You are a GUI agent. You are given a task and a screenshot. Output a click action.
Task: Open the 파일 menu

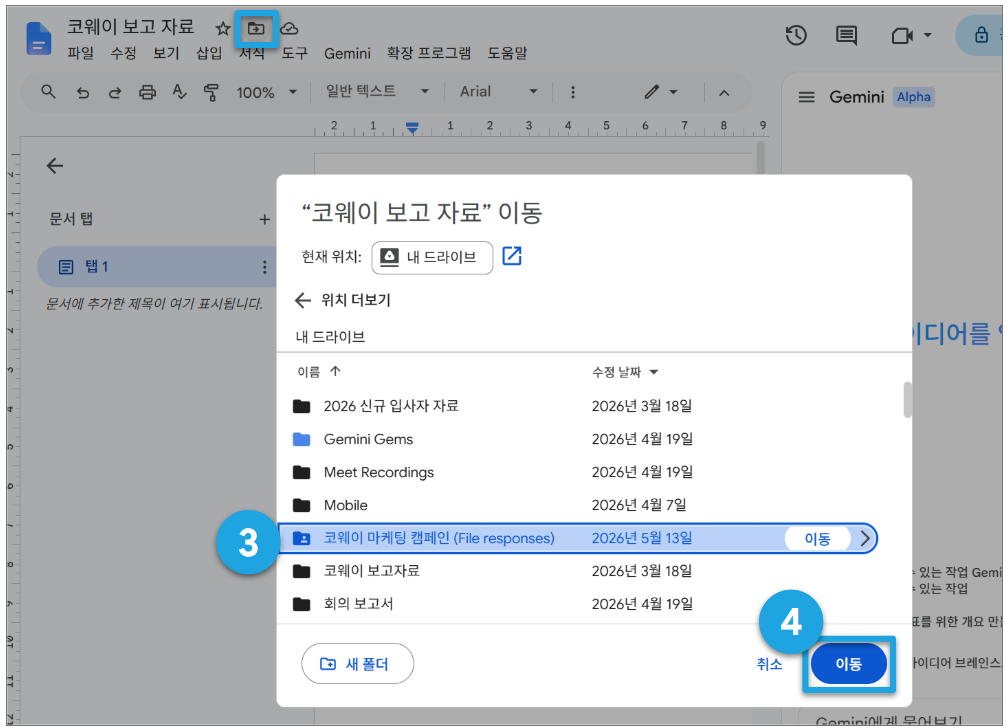point(81,53)
